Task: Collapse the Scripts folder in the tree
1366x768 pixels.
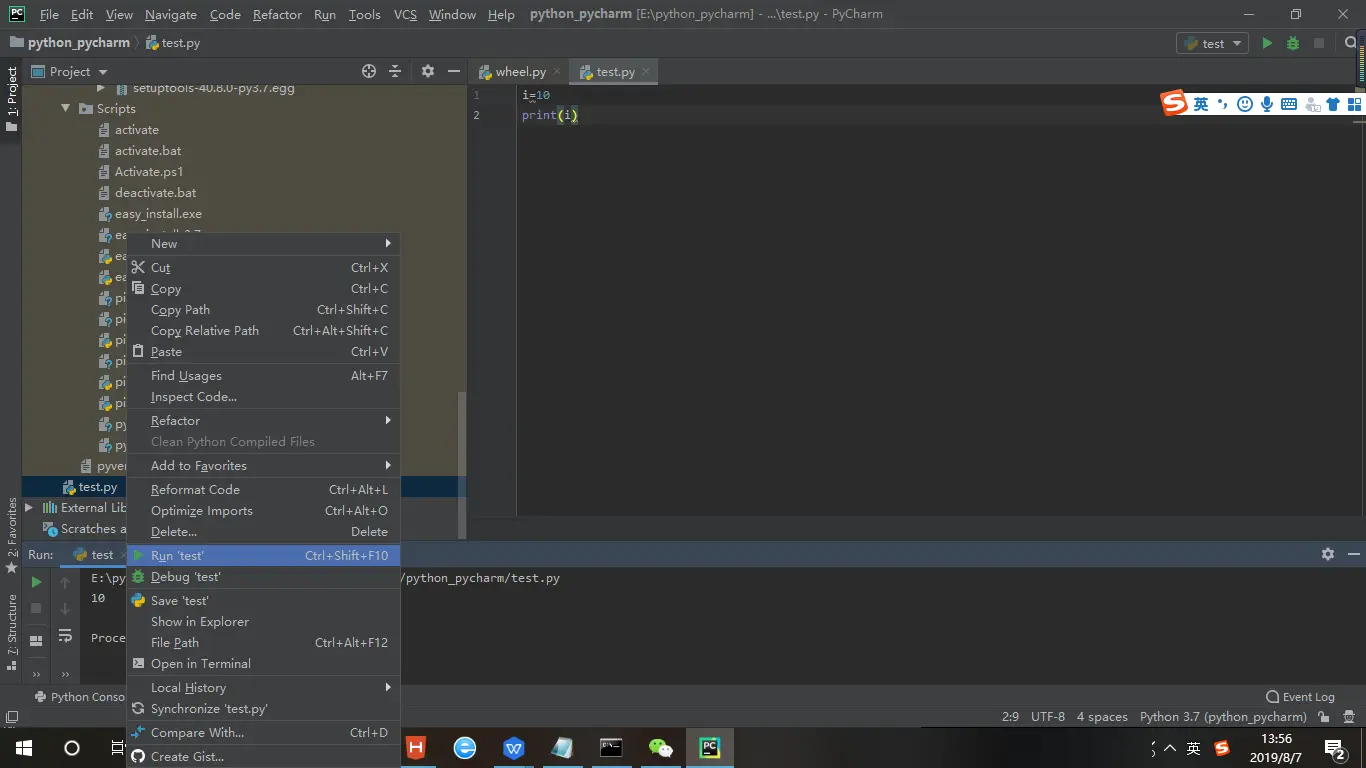Action: pos(66,108)
